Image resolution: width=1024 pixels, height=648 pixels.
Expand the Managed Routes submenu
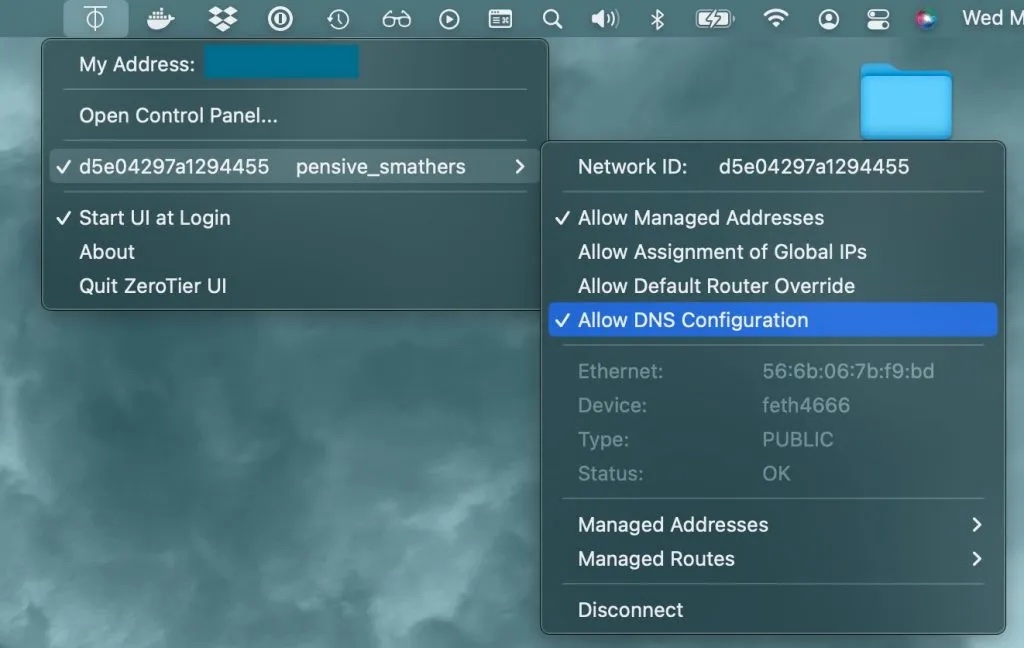773,559
